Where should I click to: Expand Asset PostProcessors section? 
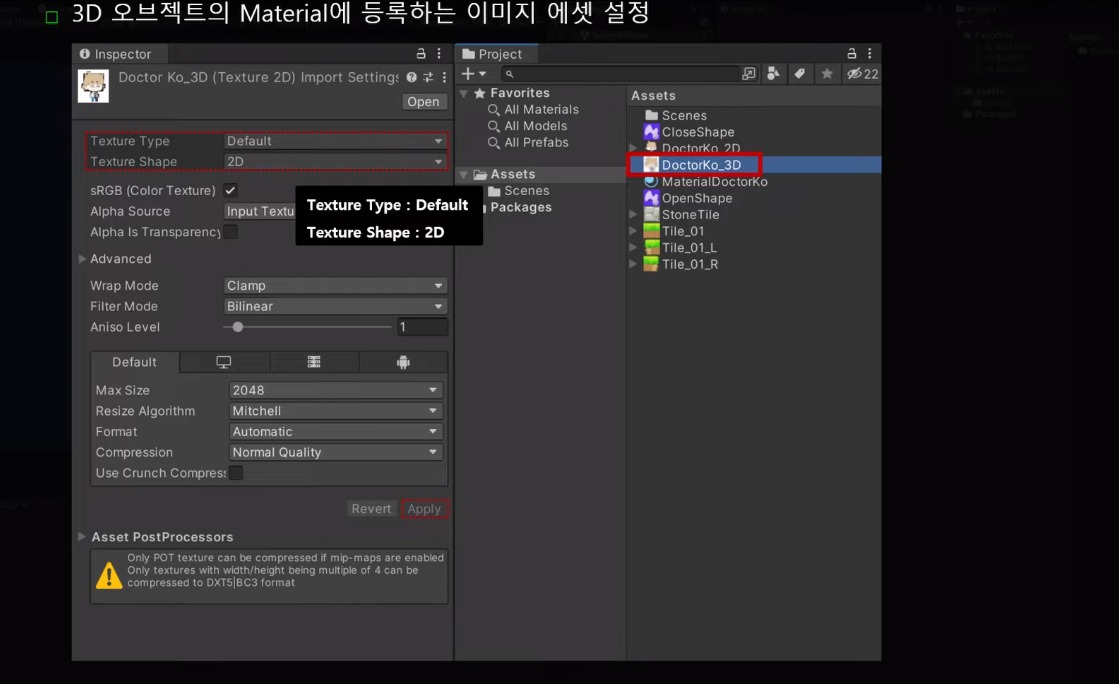[82, 536]
